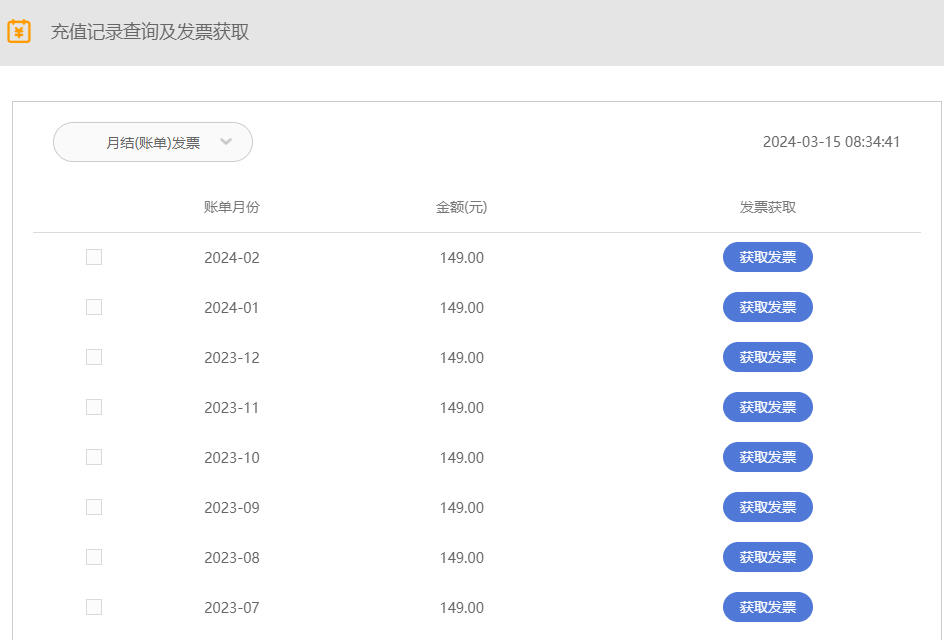944x640 pixels.
Task: Get the invoice (获取发票) for 2023-07
Action: tap(768, 607)
